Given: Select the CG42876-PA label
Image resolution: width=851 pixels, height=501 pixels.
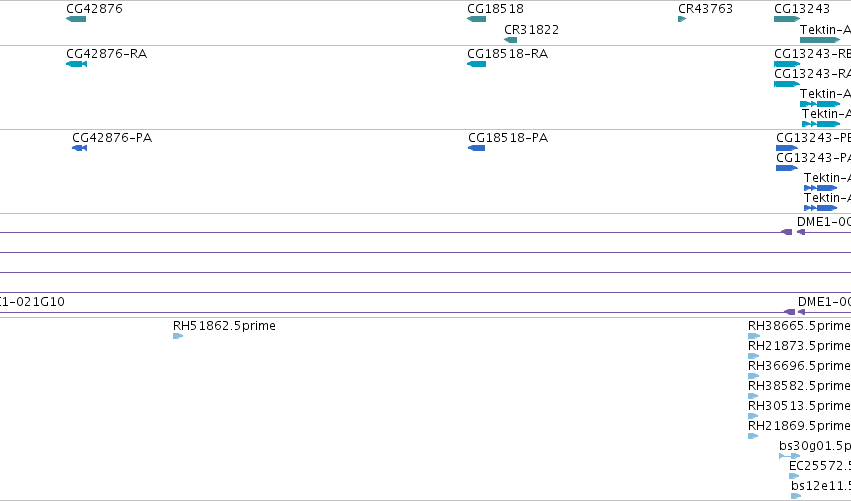Looking at the screenshot, I should coord(112,138).
